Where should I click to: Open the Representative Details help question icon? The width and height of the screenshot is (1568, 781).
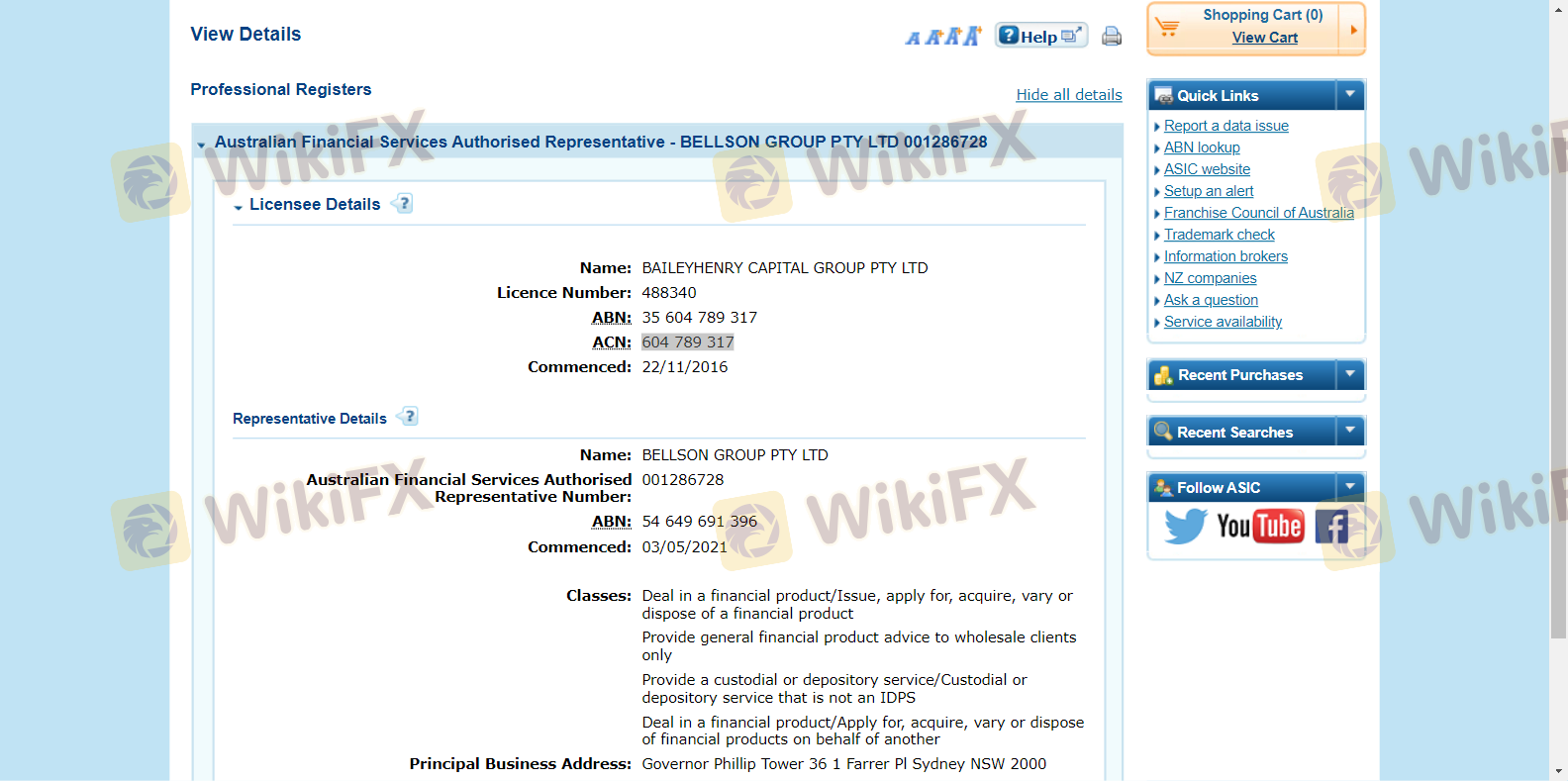coord(408,417)
